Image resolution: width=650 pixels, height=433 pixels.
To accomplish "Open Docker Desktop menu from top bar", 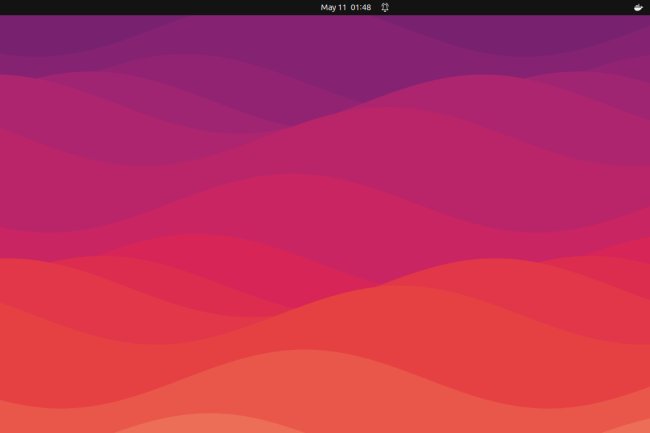I will click(638, 7).
